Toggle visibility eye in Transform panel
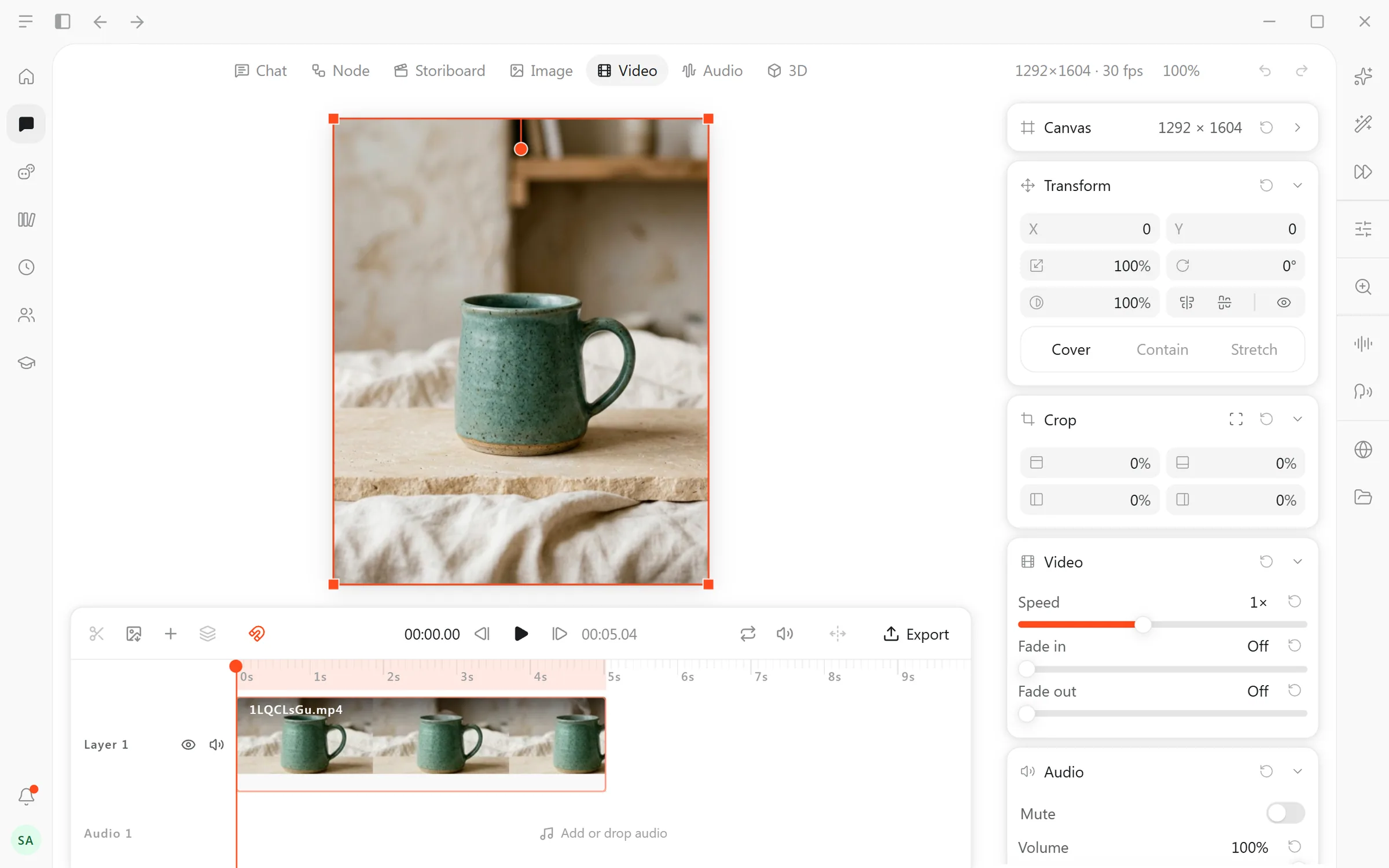Image resolution: width=1389 pixels, height=868 pixels. [1284, 303]
